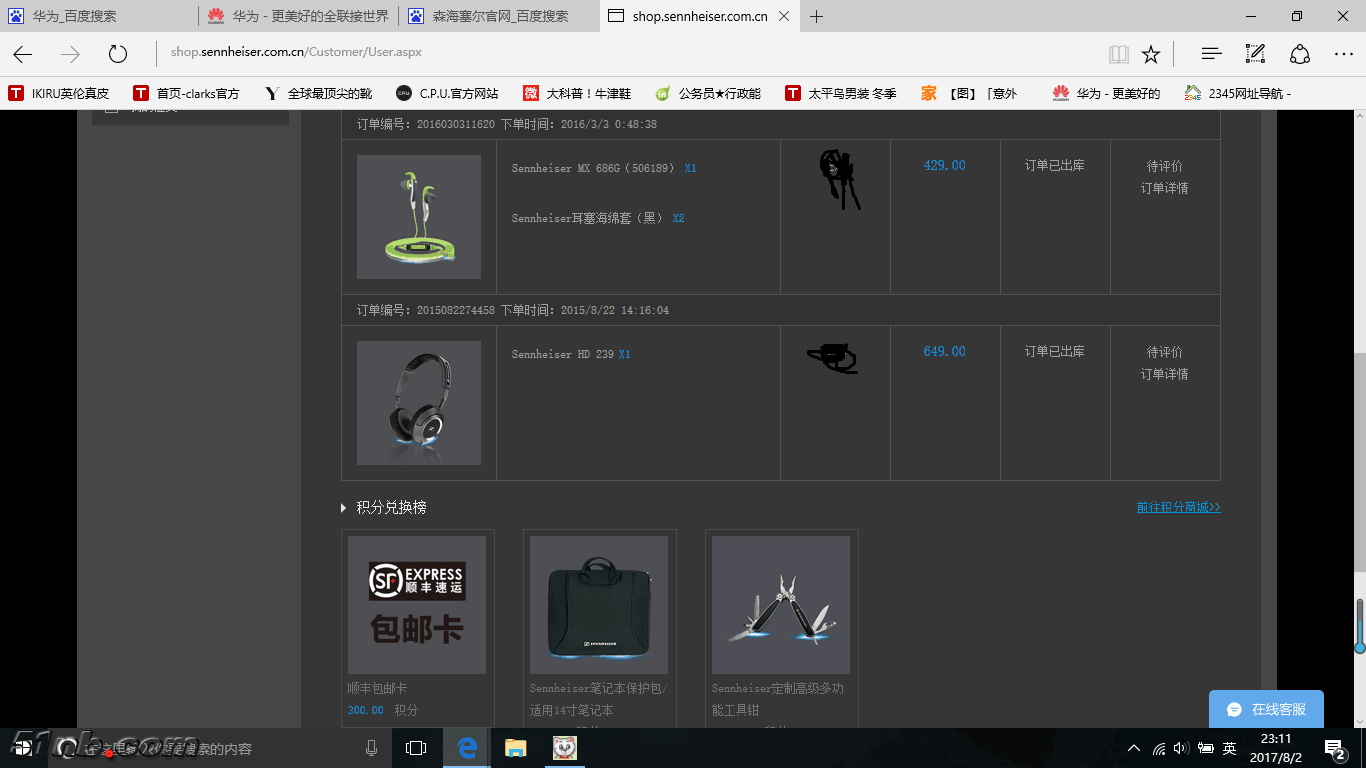The width and height of the screenshot is (1366, 768).
Task: Click the battery tray icon
Action: (1206, 748)
